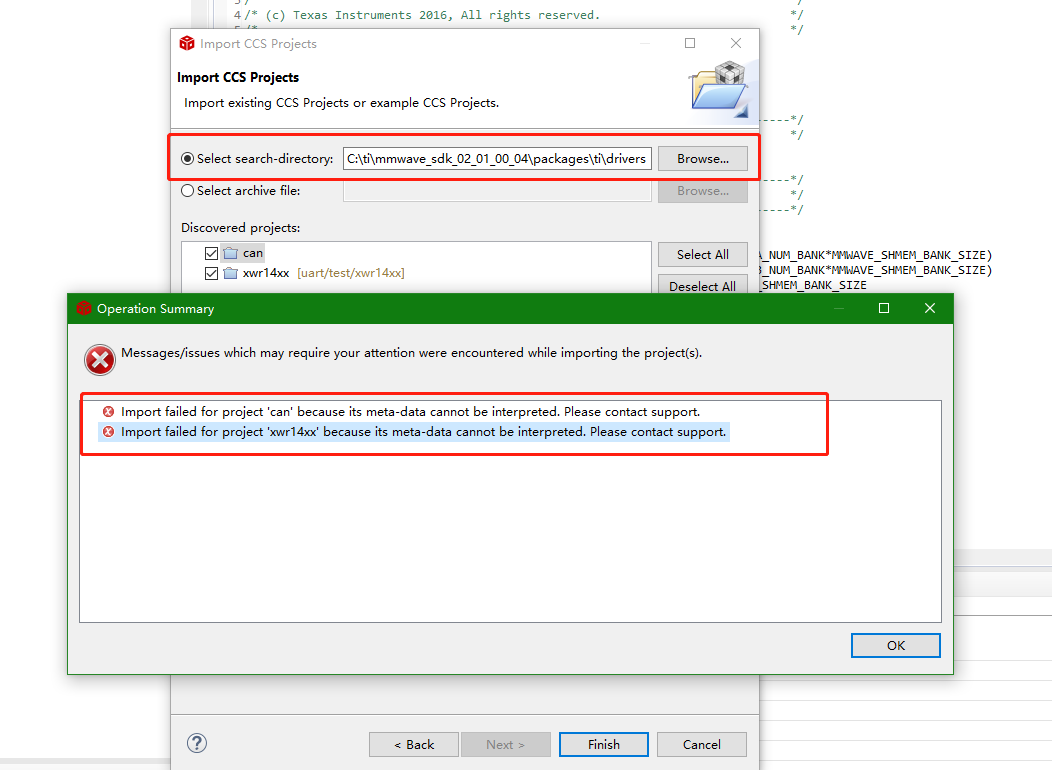Image resolution: width=1052 pixels, height=770 pixels.
Task: Choose the Select search-directory radio button
Action: [x=187, y=159]
